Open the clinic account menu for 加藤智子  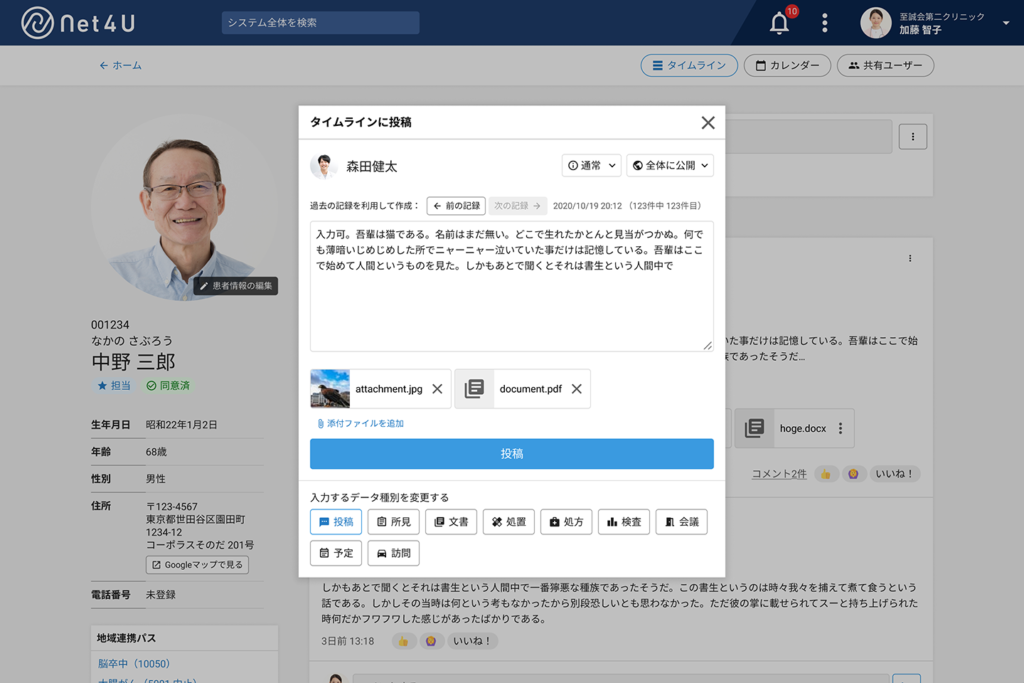point(930,21)
